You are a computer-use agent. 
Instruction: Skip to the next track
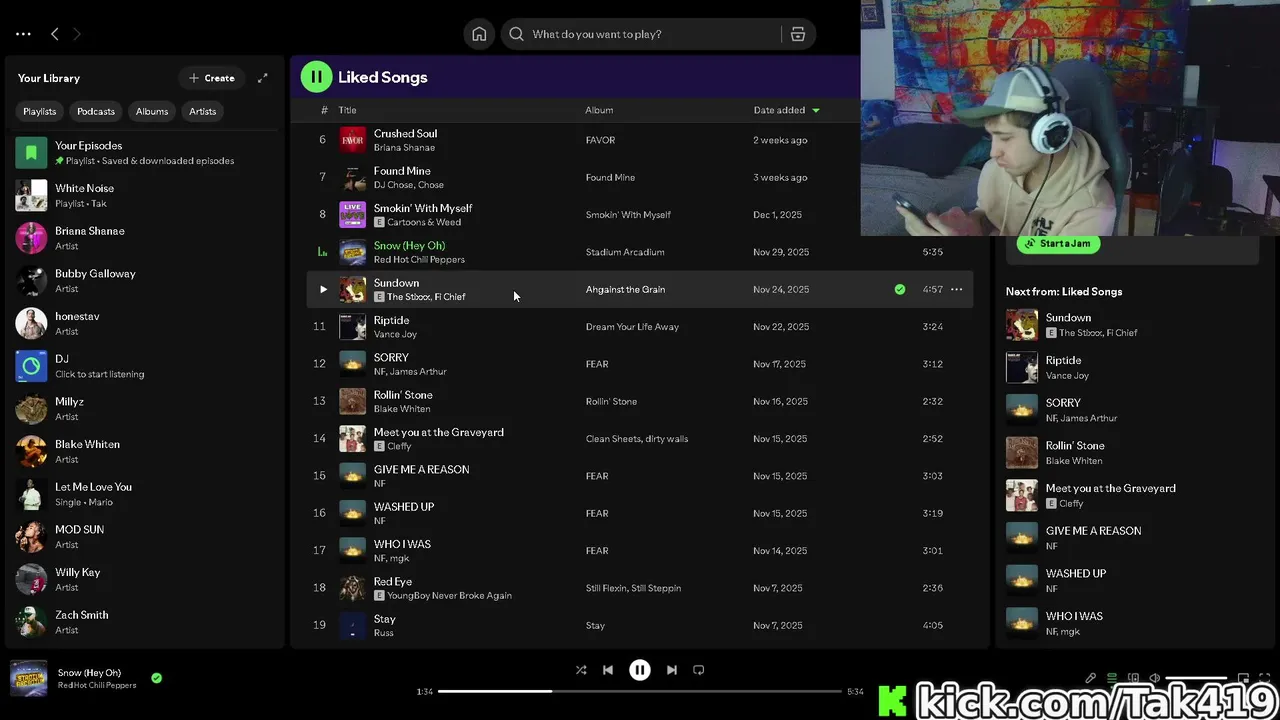coord(672,670)
